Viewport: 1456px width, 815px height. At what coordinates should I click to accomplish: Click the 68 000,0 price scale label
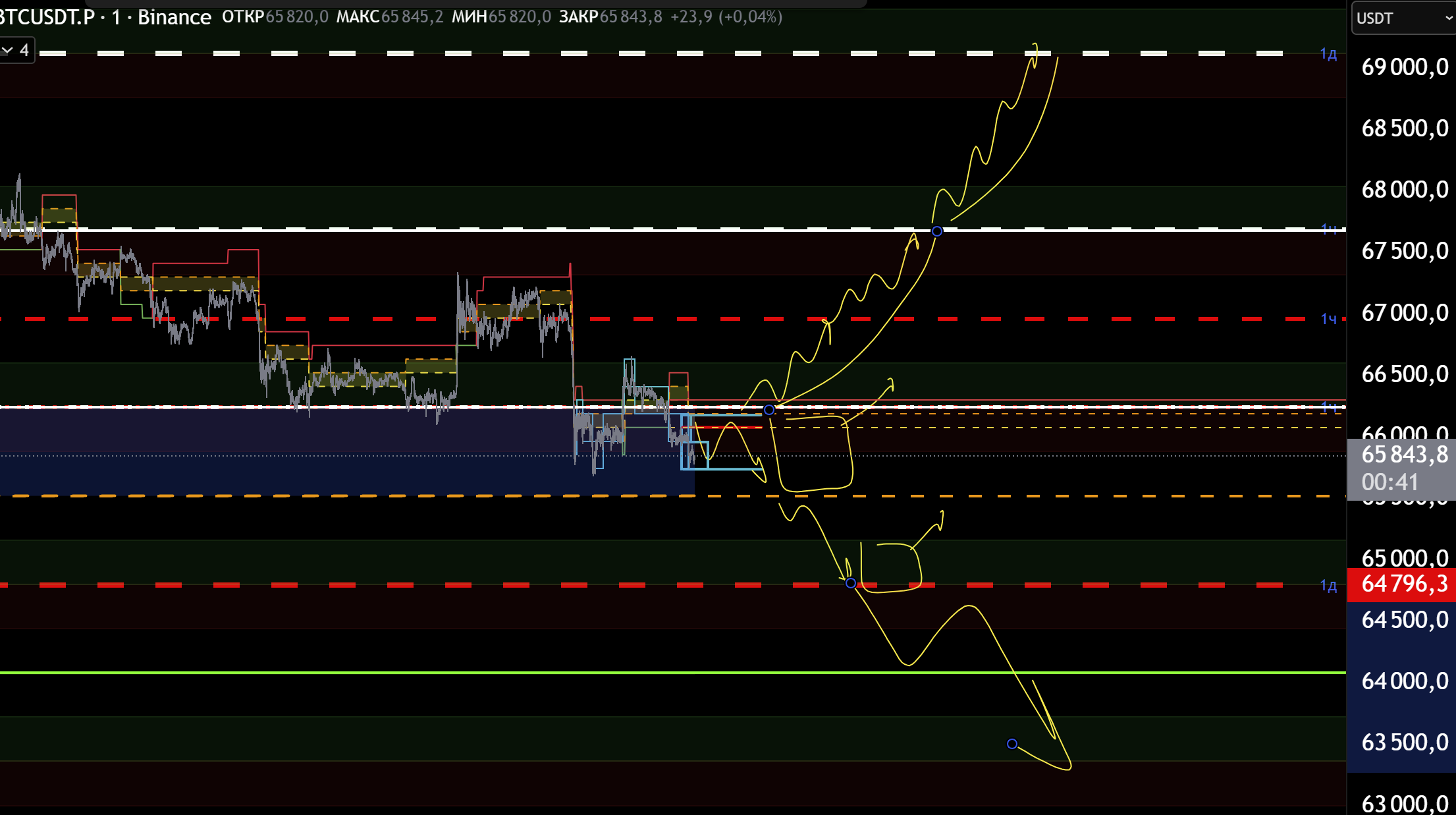(x=1404, y=190)
